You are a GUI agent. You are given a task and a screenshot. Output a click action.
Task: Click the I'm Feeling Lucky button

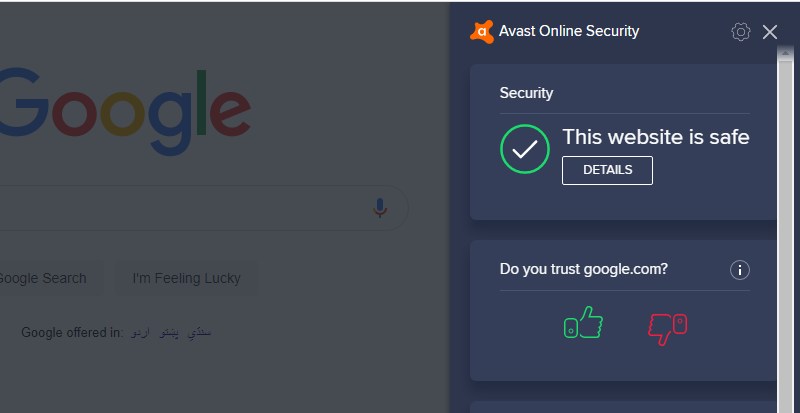coord(186,278)
